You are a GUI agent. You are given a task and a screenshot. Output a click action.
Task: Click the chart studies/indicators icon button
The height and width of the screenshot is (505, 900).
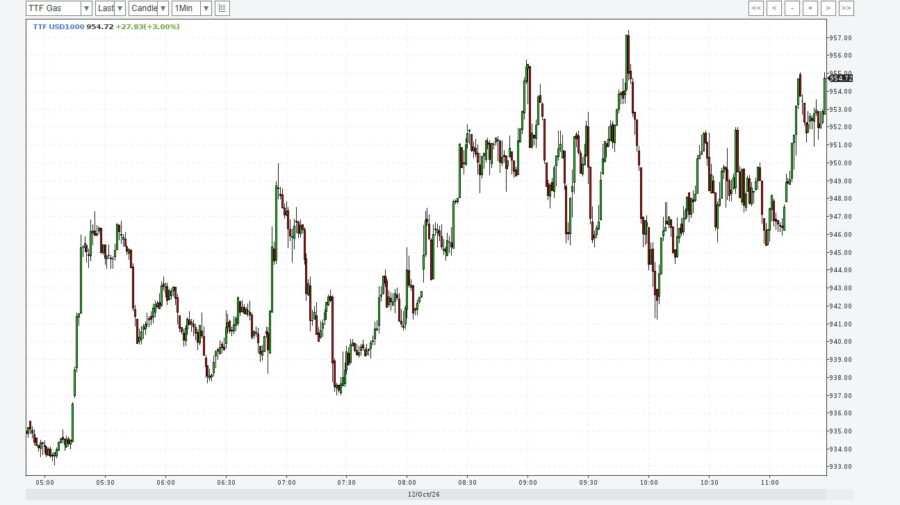[x=222, y=8]
